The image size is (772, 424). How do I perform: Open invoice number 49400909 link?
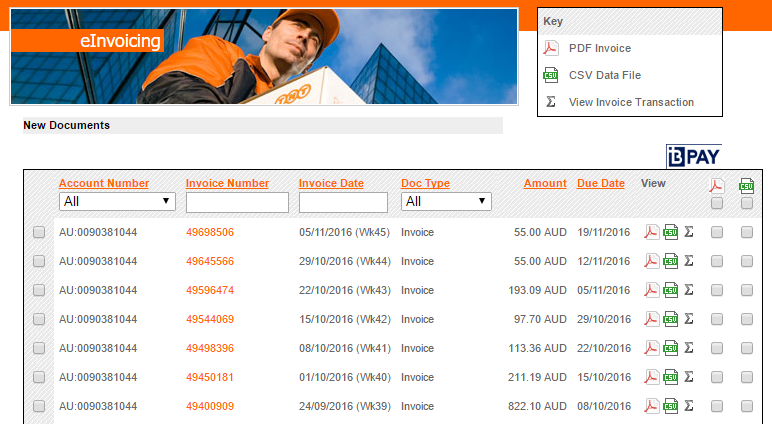[210, 407]
